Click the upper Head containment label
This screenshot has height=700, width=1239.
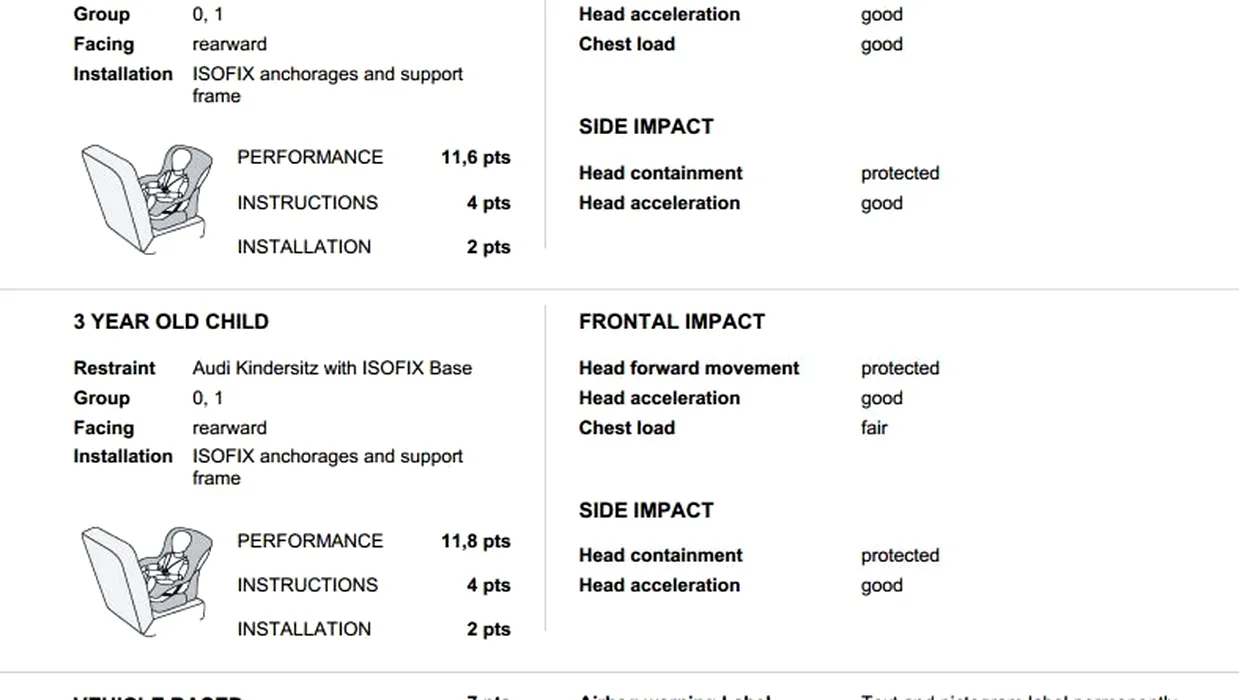(x=660, y=173)
